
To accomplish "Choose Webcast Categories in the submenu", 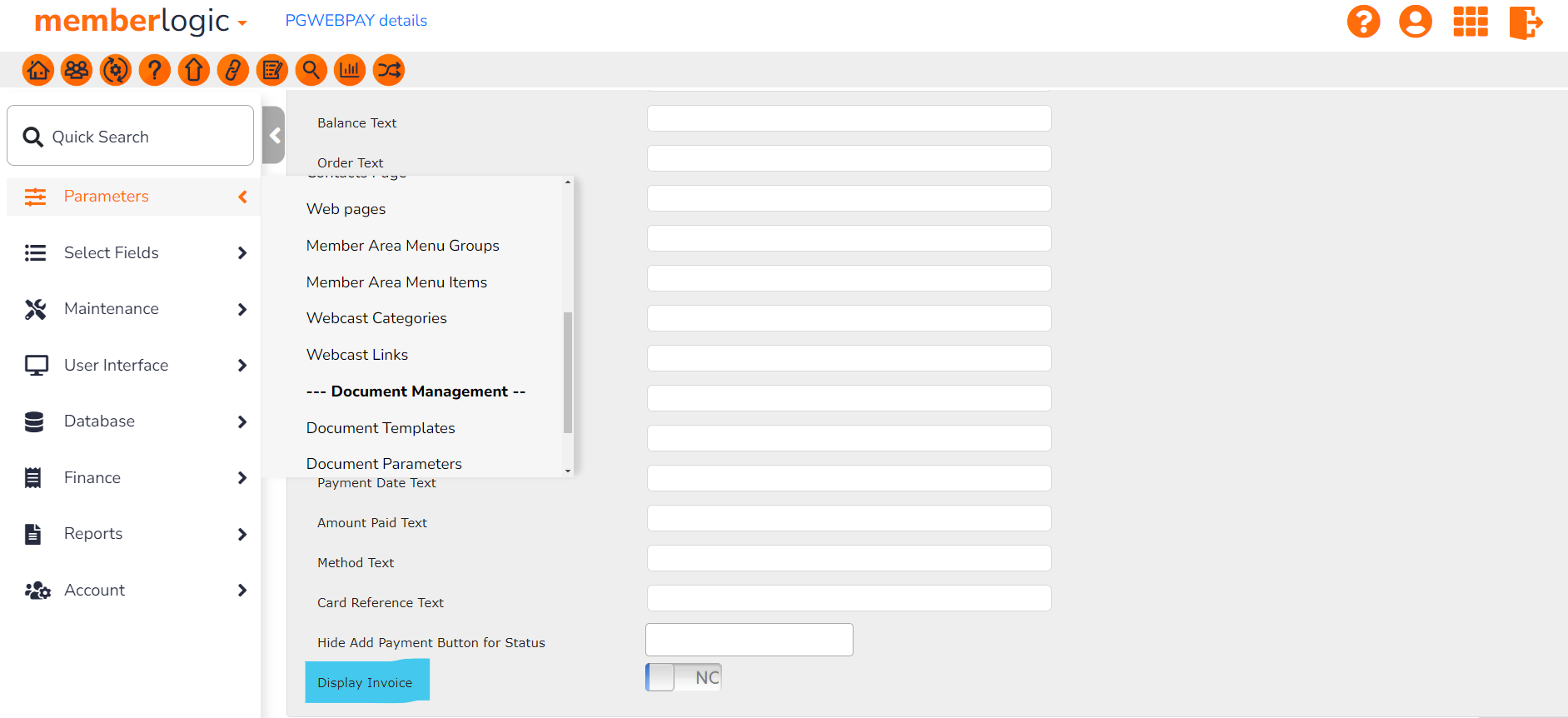I will click(376, 318).
